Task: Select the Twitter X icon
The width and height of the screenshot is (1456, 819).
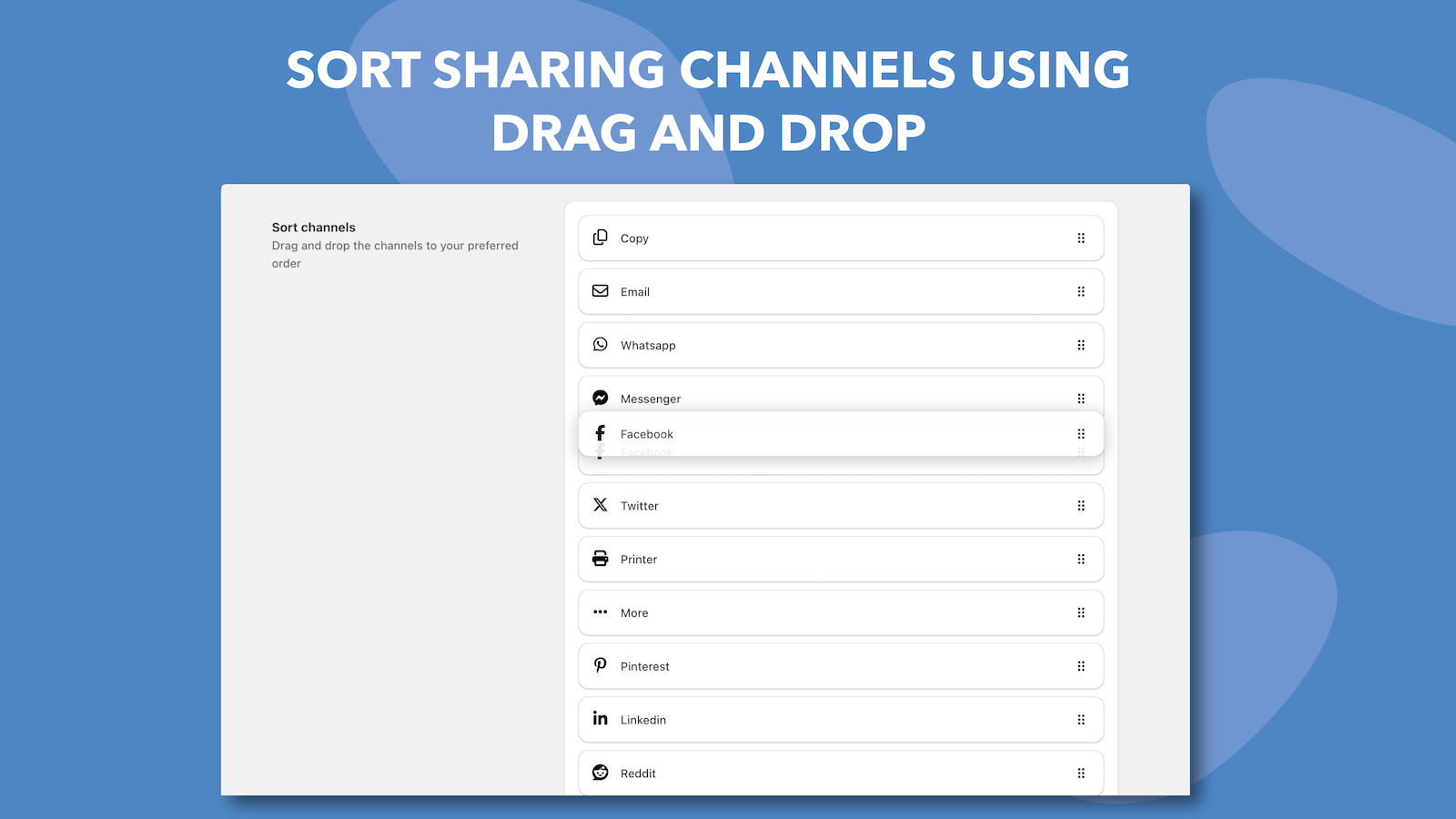Action: [x=601, y=505]
